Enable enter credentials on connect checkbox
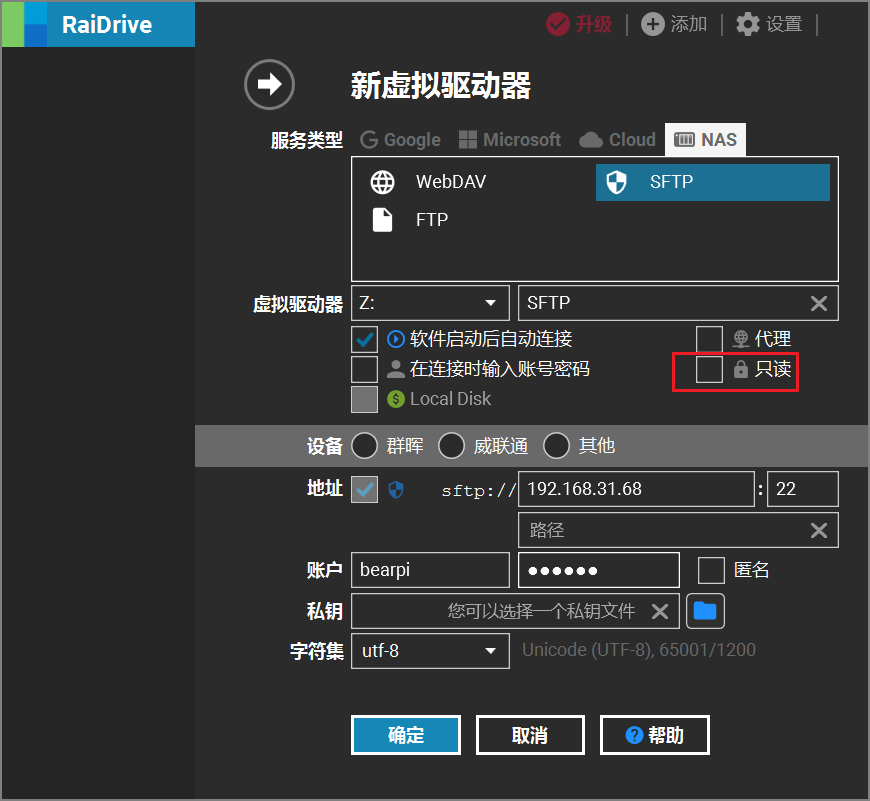Viewport: 870px width, 801px height. pos(365,369)
